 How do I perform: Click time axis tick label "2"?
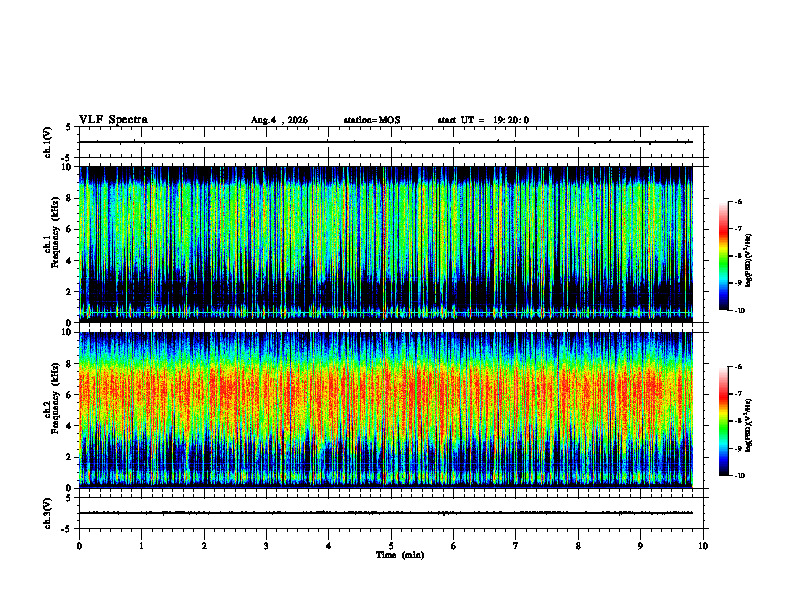point(204,546)
